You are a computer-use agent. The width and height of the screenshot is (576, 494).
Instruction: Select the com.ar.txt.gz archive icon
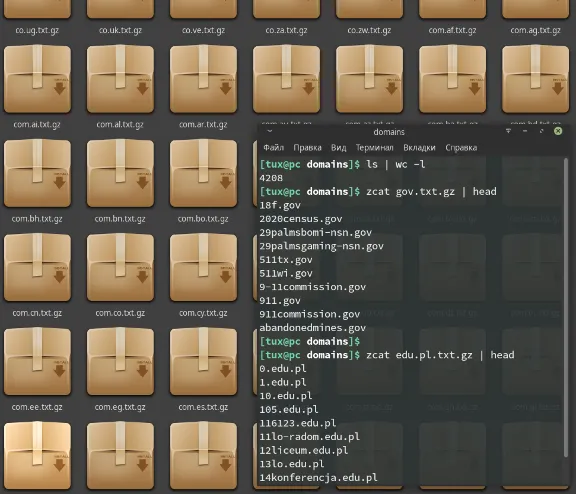pos(203,79)
